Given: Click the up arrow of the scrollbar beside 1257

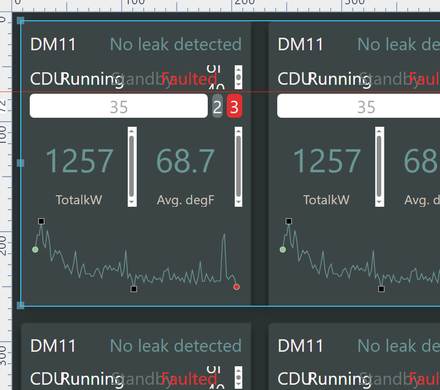Looking at the screenshot, I should click(x=132, y=131).
